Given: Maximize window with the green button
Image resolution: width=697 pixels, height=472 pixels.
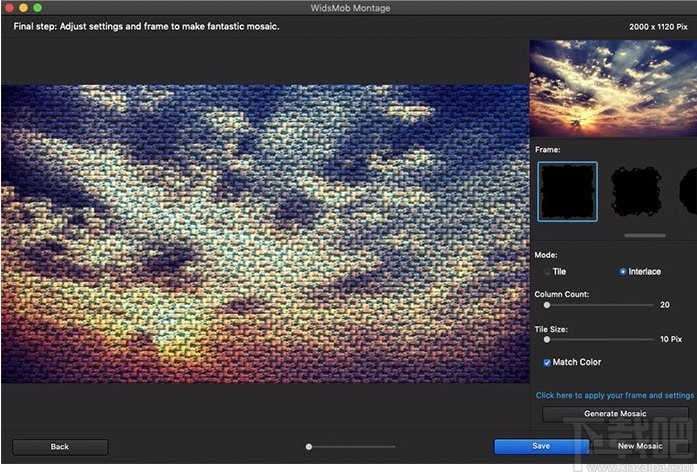Looking at the screenshot, I should pos(38,8).
